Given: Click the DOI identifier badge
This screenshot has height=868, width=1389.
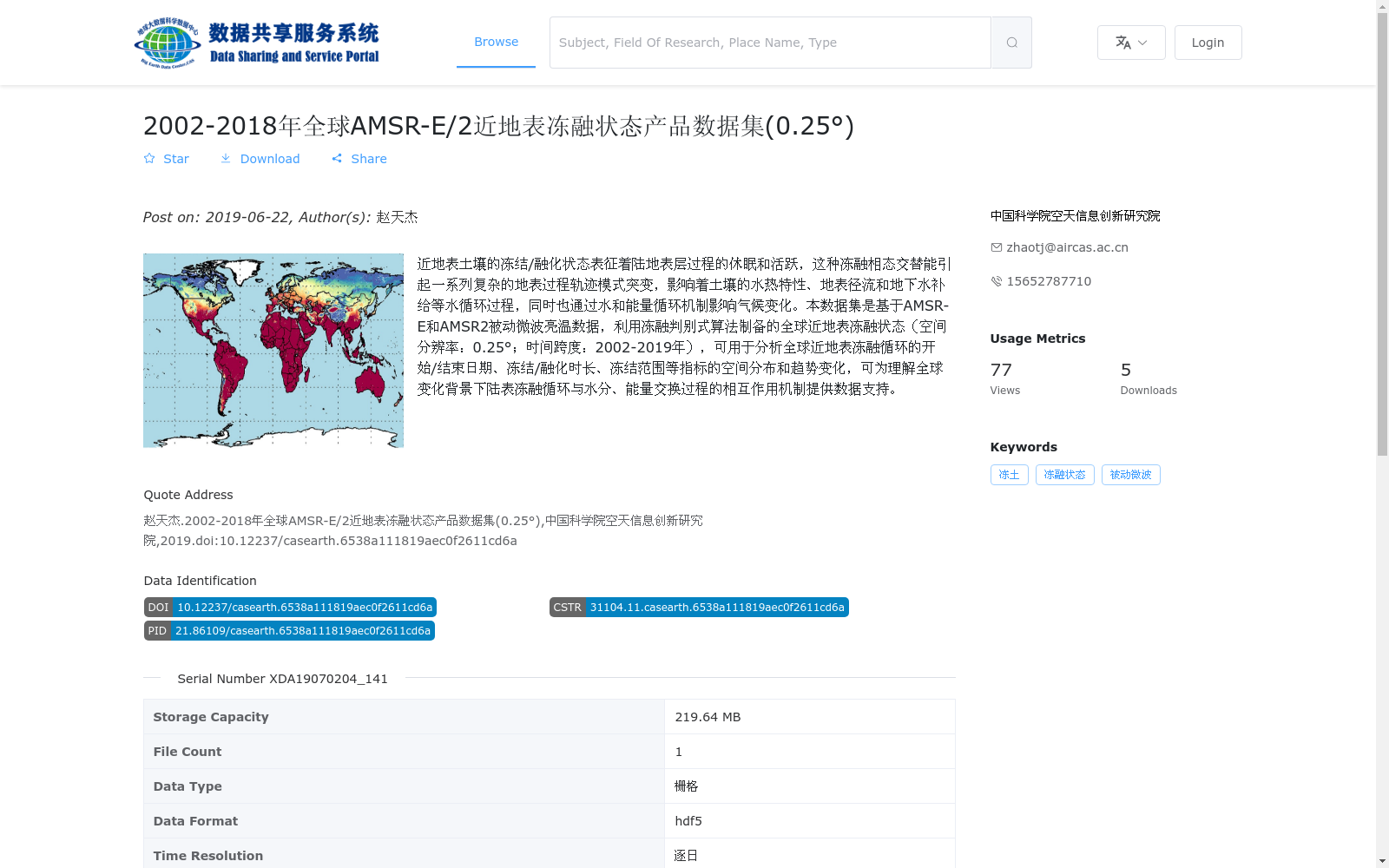Looking at the screenshot, I should click(x=290, y=608).
